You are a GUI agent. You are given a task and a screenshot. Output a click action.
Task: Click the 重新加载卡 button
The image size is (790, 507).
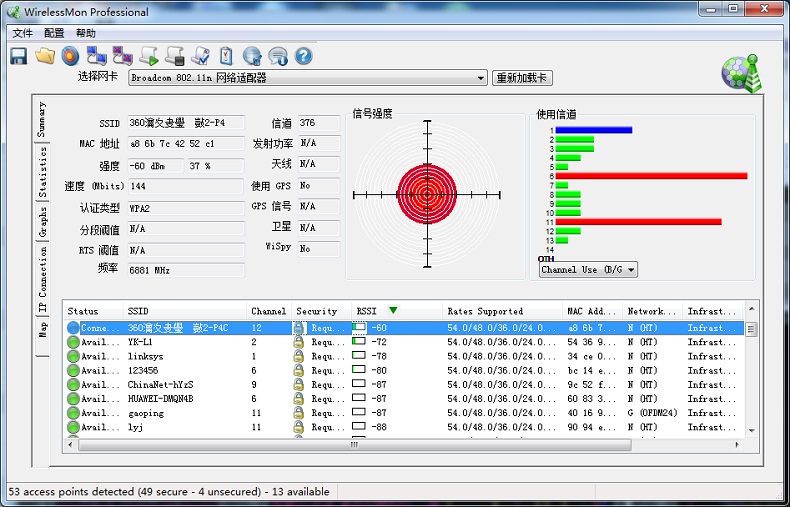click(522, 78)
